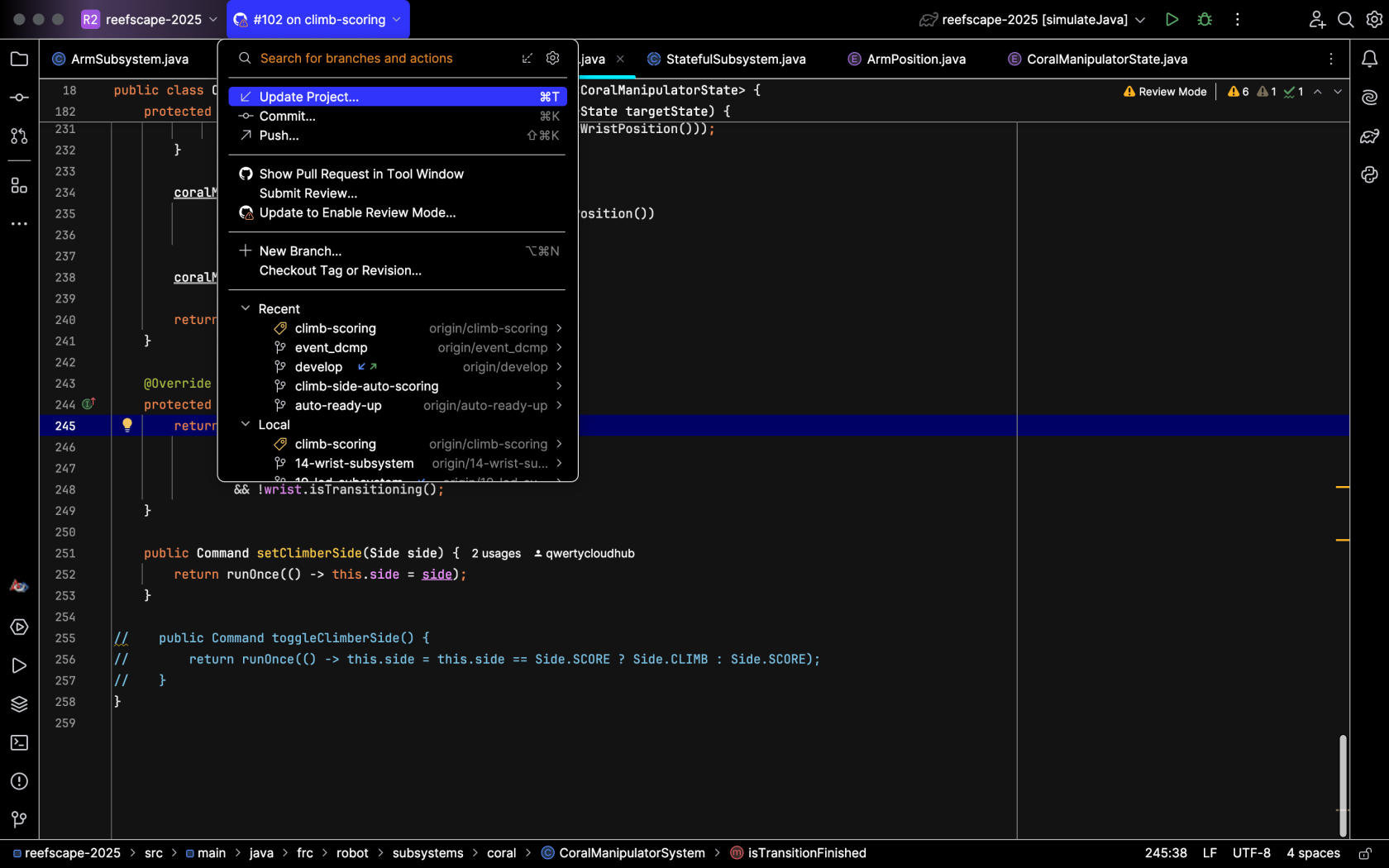
Task: Close the active .java editor tab
Action: (620, 59)
